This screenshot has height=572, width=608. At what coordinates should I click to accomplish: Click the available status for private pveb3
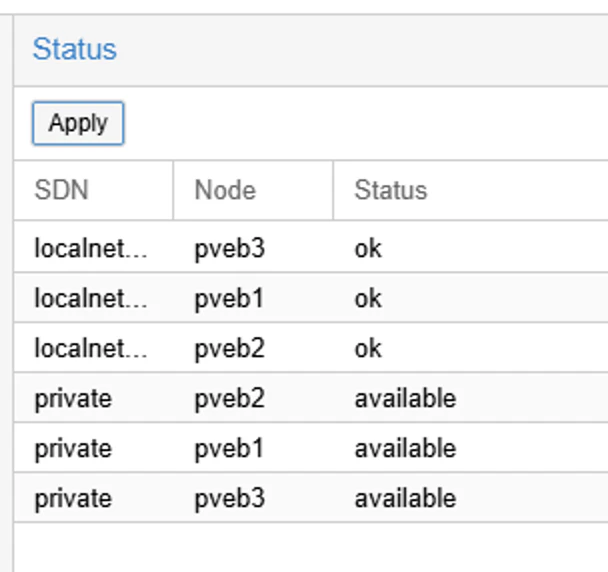point(405,498)
